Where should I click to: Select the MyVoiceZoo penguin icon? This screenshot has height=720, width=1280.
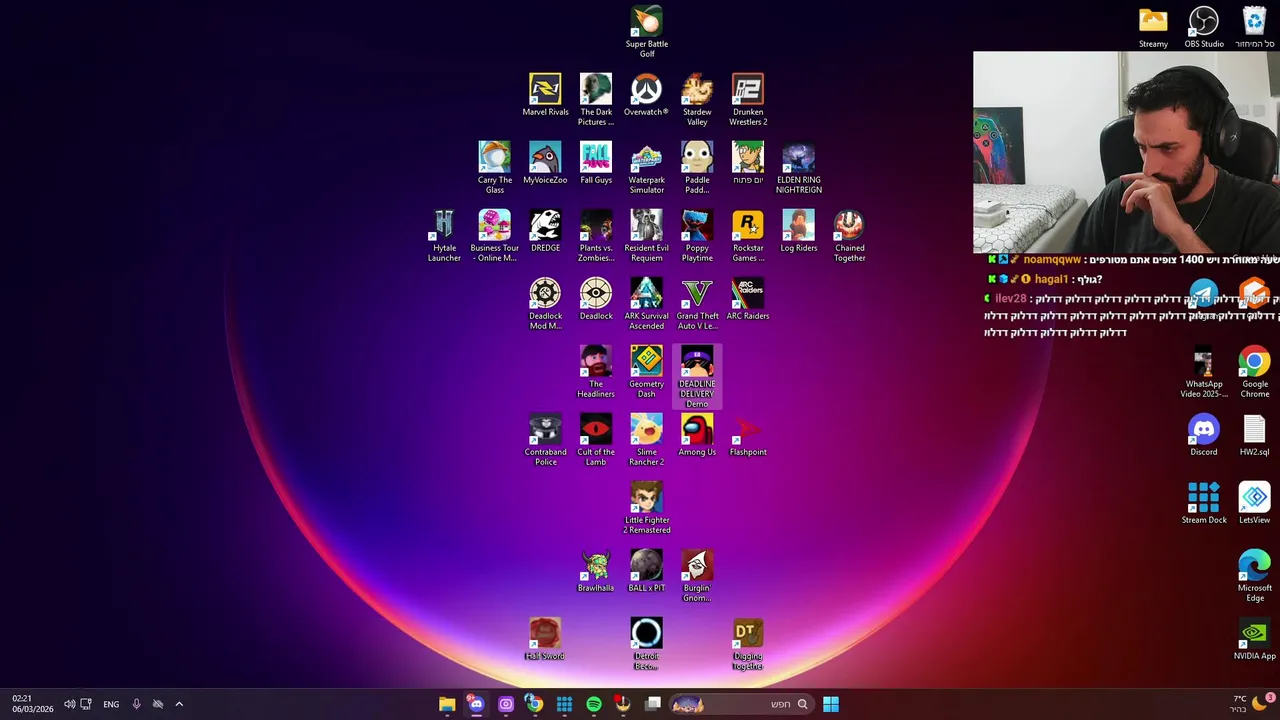point(545,163)
